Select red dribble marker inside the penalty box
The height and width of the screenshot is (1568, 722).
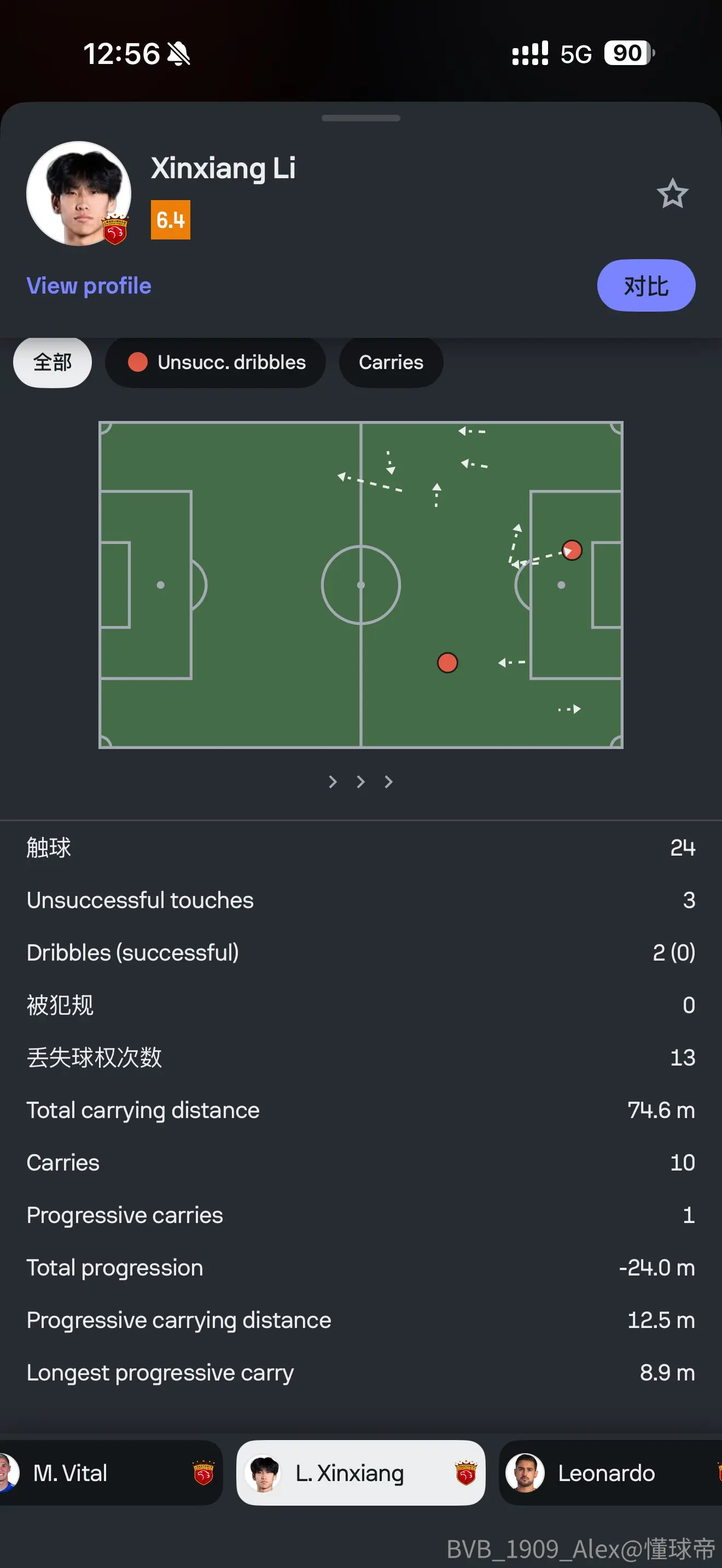[572, 550]
